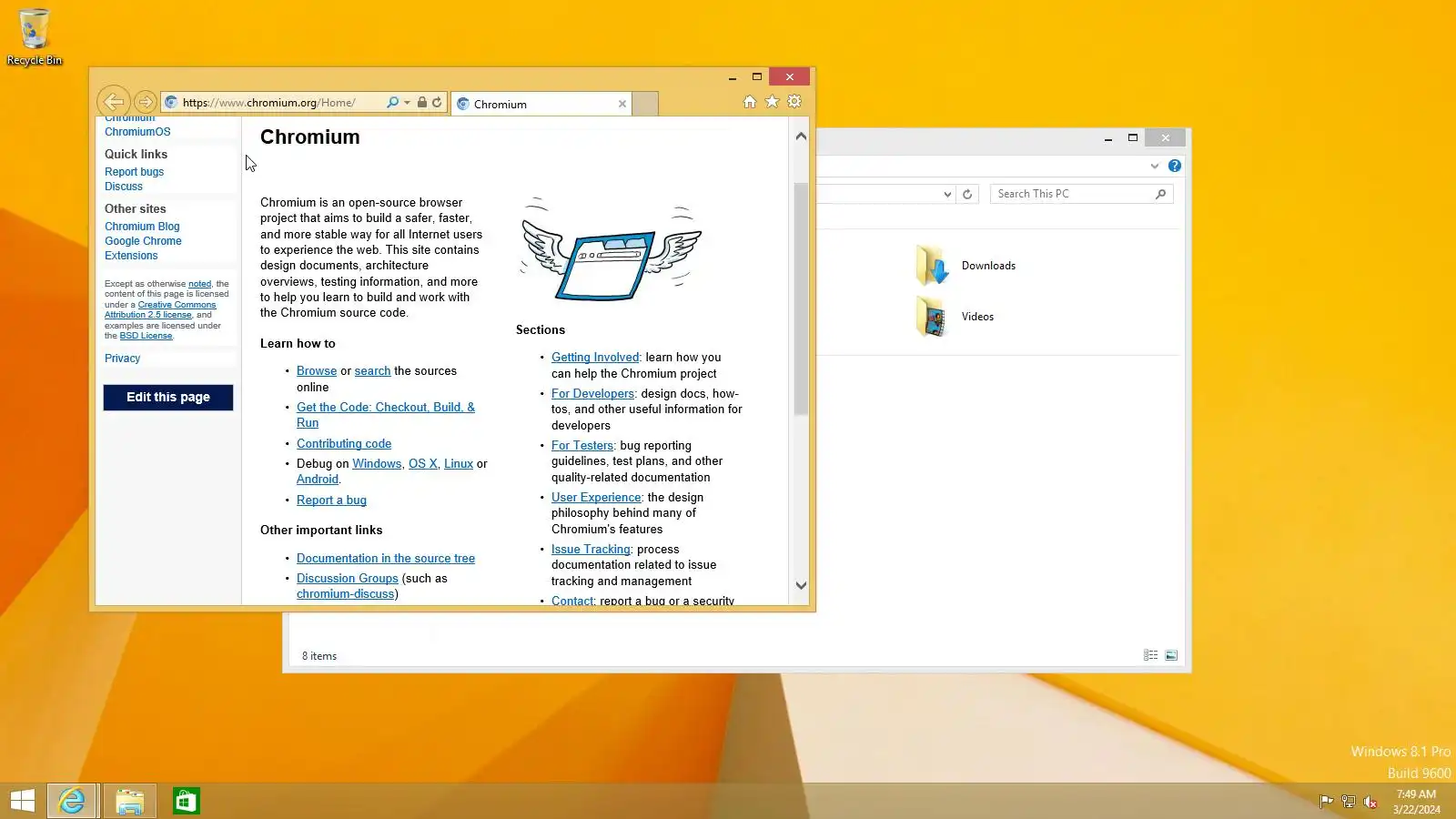This screenshot has height=819, width=1456.
Task: Follow the search sources link
Action: click(372, 371)
